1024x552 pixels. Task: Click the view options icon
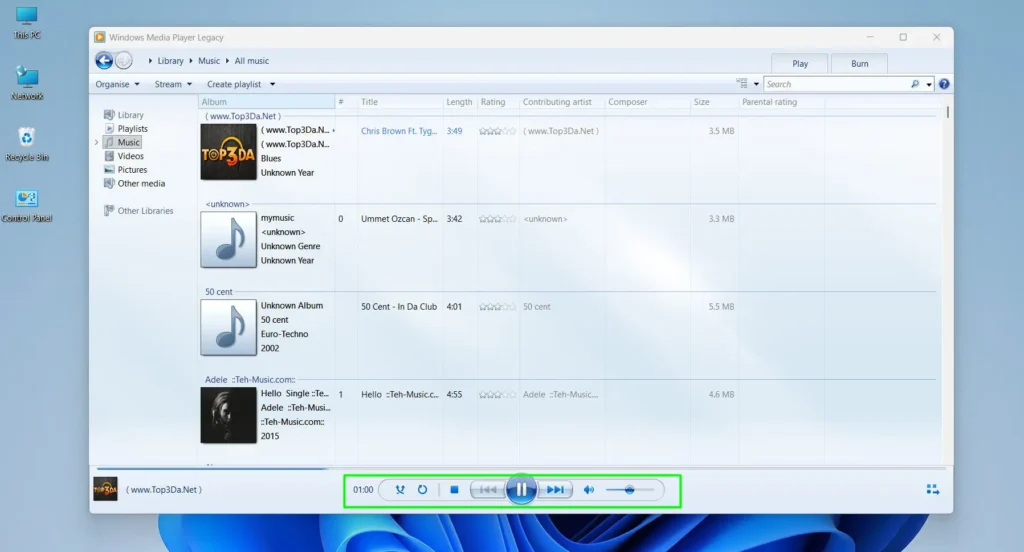click(742, 84)
